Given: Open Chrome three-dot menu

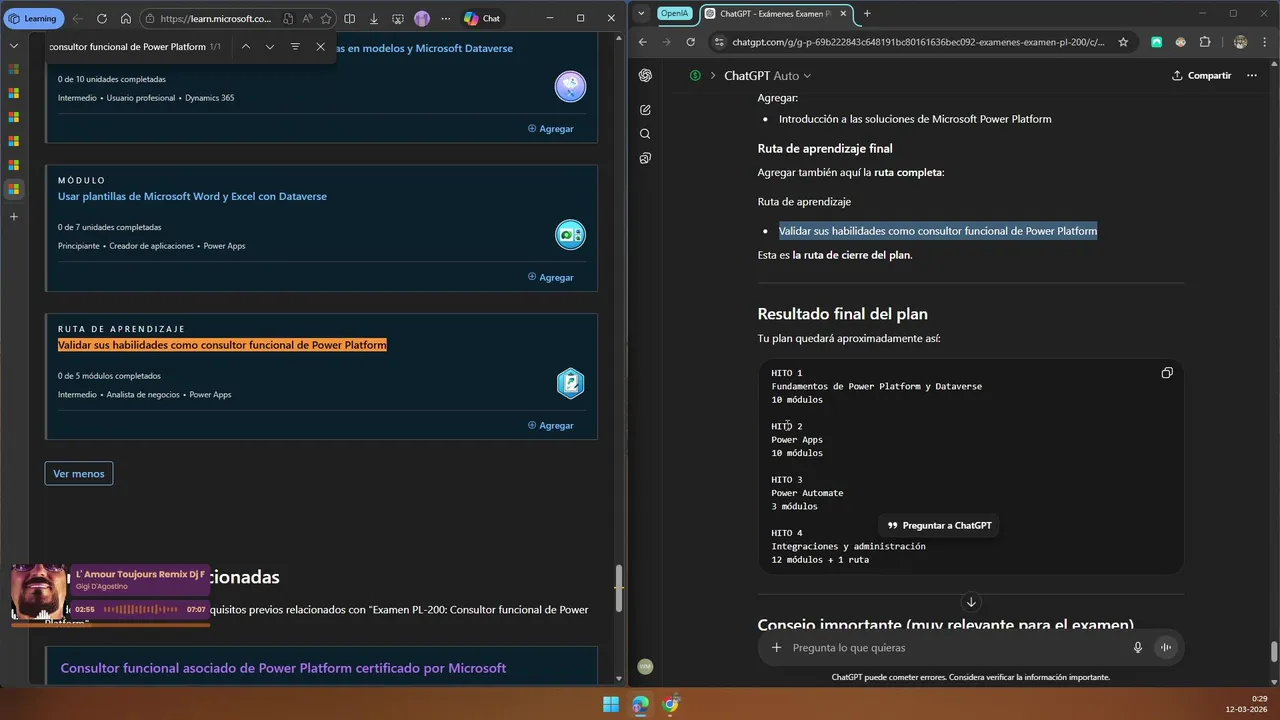Looking at the screenshot, I should pos(1265,42).
